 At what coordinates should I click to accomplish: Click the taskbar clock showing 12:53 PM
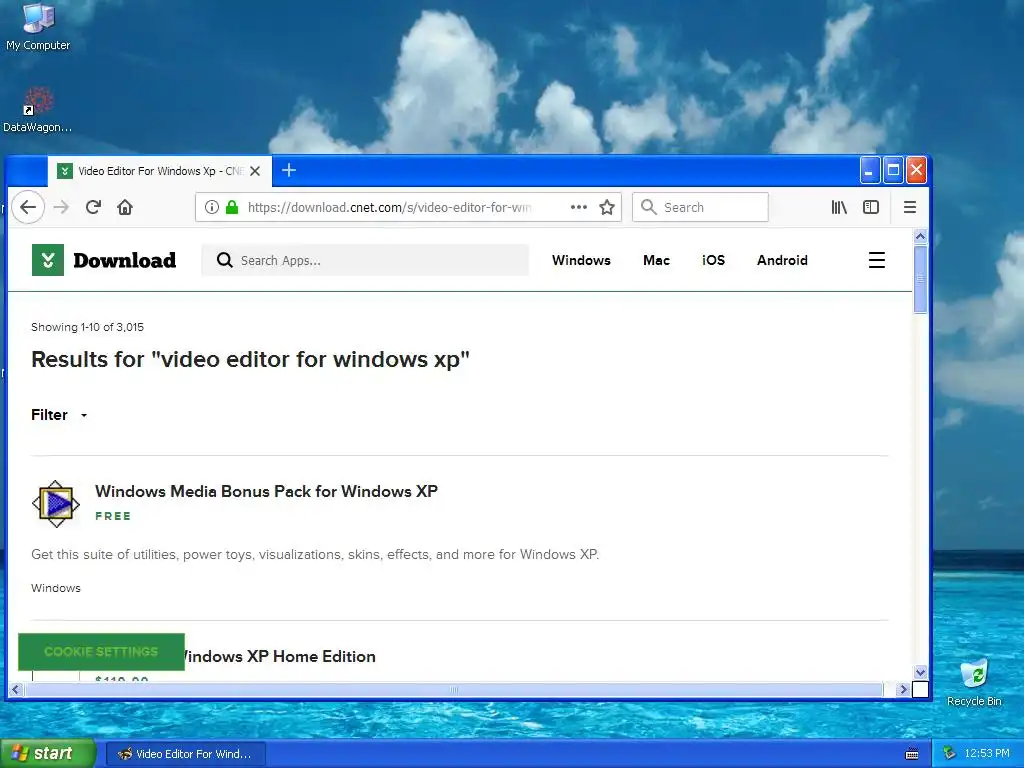click(987, 754)
